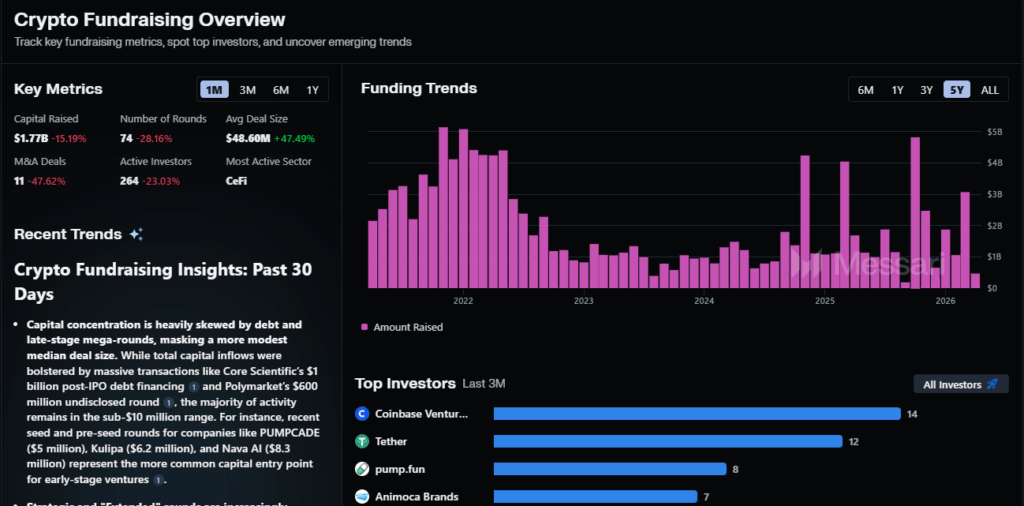Image resolution: width=1024 pixels, height=506 pixels.
Task: Click the sparkle icon beside Recent Trends
Action: [x=136, y=234]
